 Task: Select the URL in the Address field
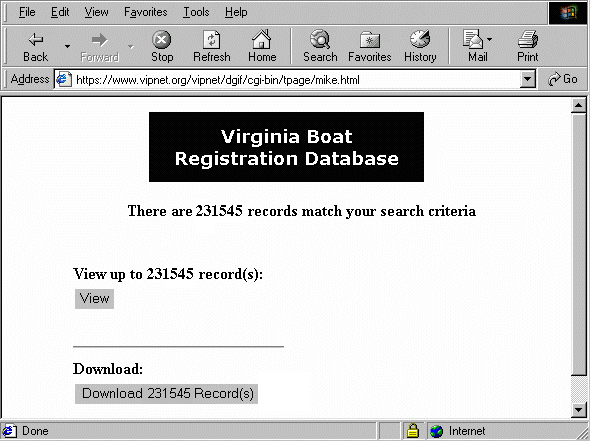point(218,80)
